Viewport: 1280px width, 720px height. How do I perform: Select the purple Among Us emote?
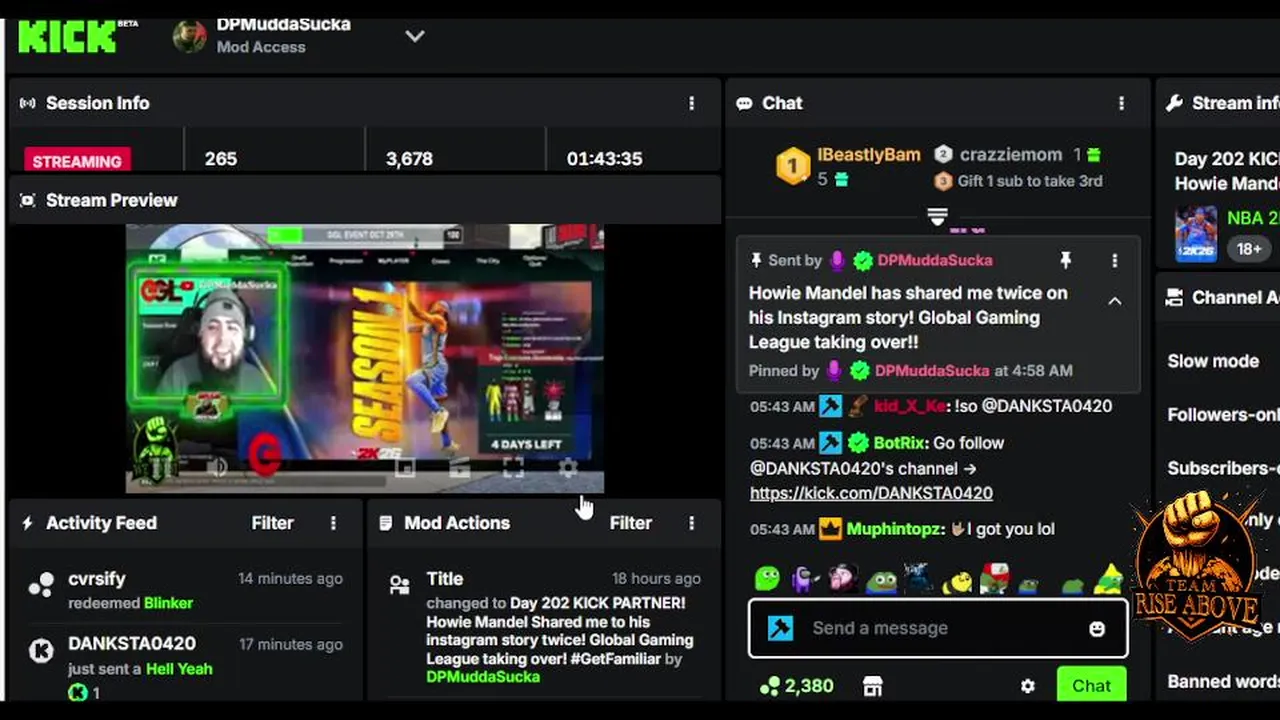tap(805, 578)
